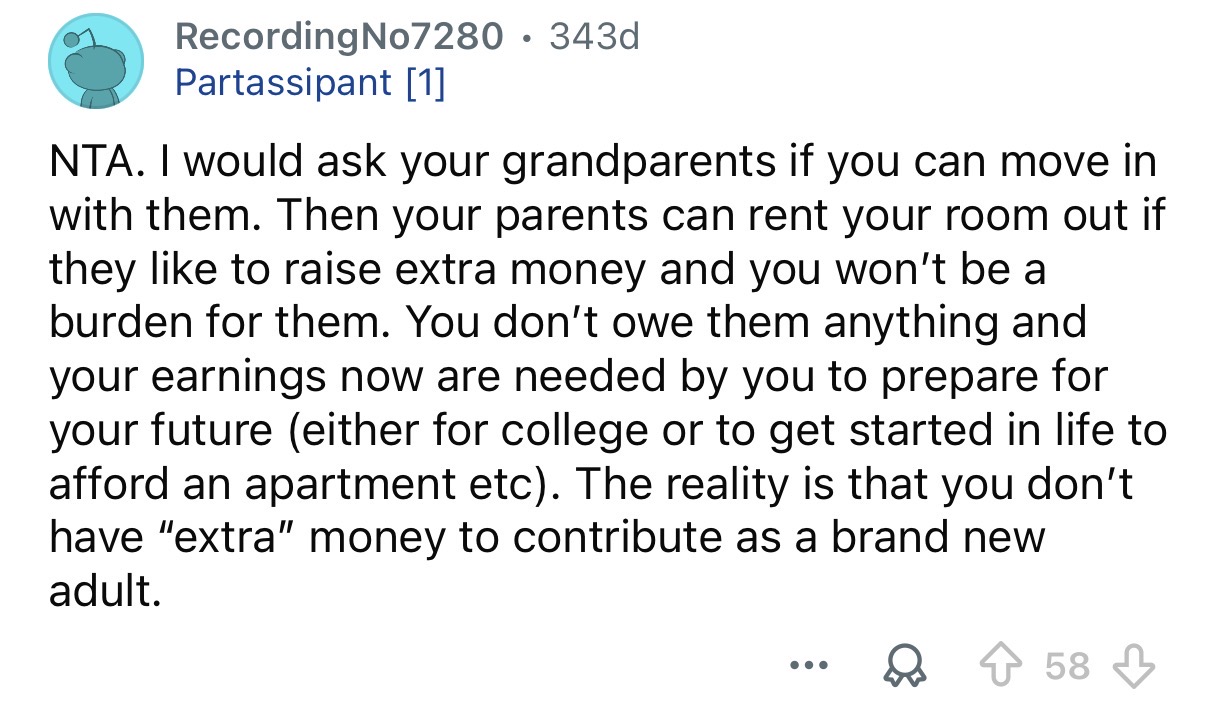Downvote the comment by RecordingNo7280
This screenshot has height=708, width=1206.
click(x=1137, y=665)
